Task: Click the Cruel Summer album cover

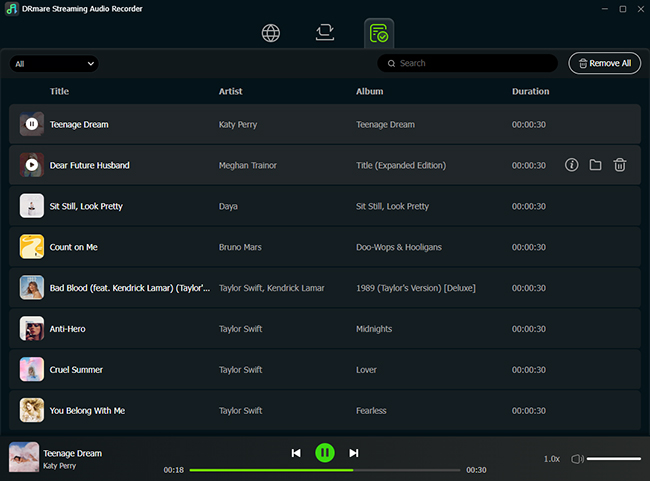Action: pyautogui.click(x=32, y=369)
